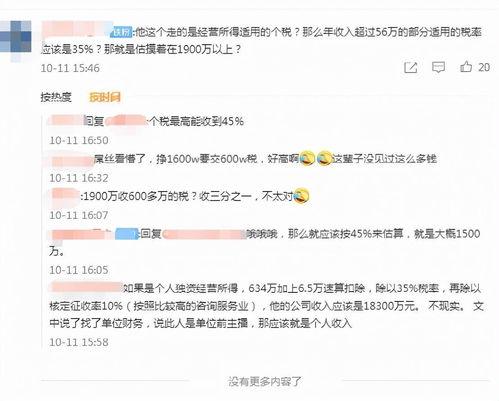Click the main commenter's blurred username
Screen dimensions: 499x401
(x=76, y=30)
